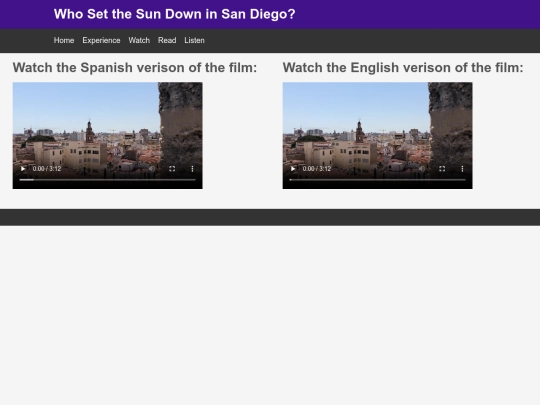Enter fullscreen on English version video

point(442,169)
